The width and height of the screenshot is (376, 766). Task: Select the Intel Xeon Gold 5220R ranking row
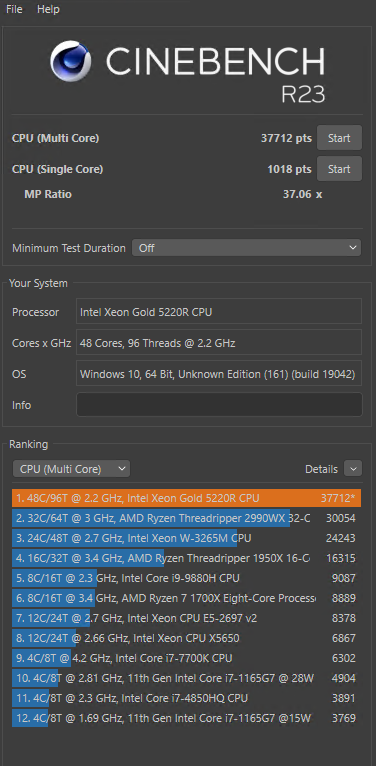(x=187, y=498)
